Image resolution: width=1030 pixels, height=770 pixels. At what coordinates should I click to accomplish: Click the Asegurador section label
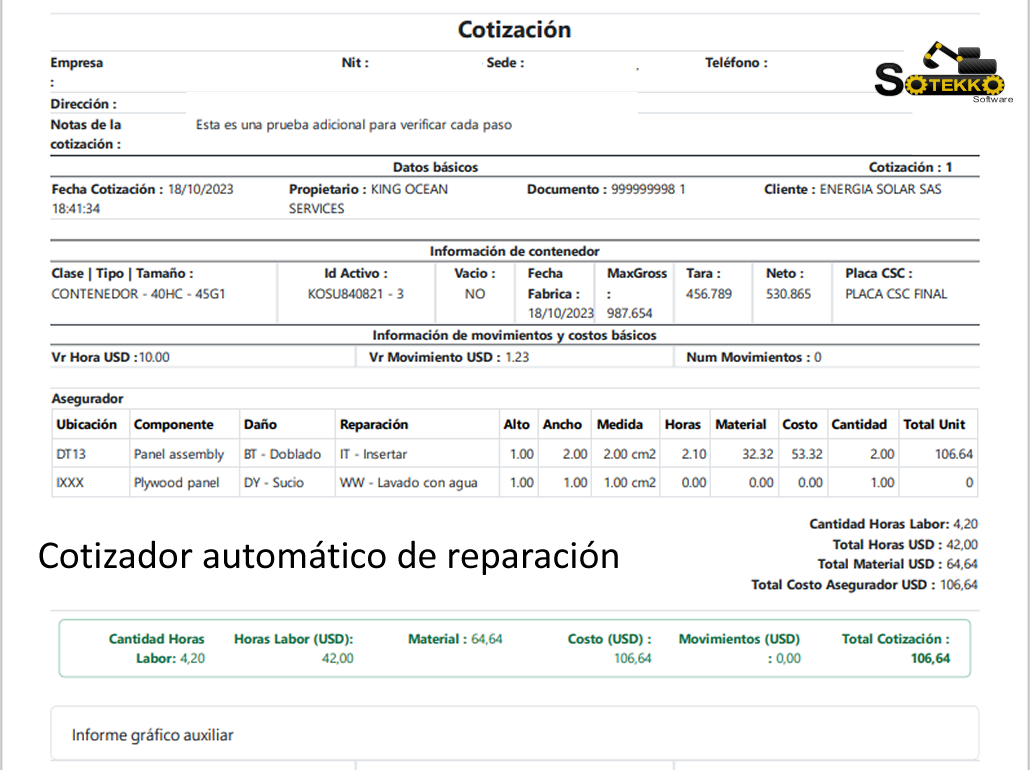click(x=87, y=399)
